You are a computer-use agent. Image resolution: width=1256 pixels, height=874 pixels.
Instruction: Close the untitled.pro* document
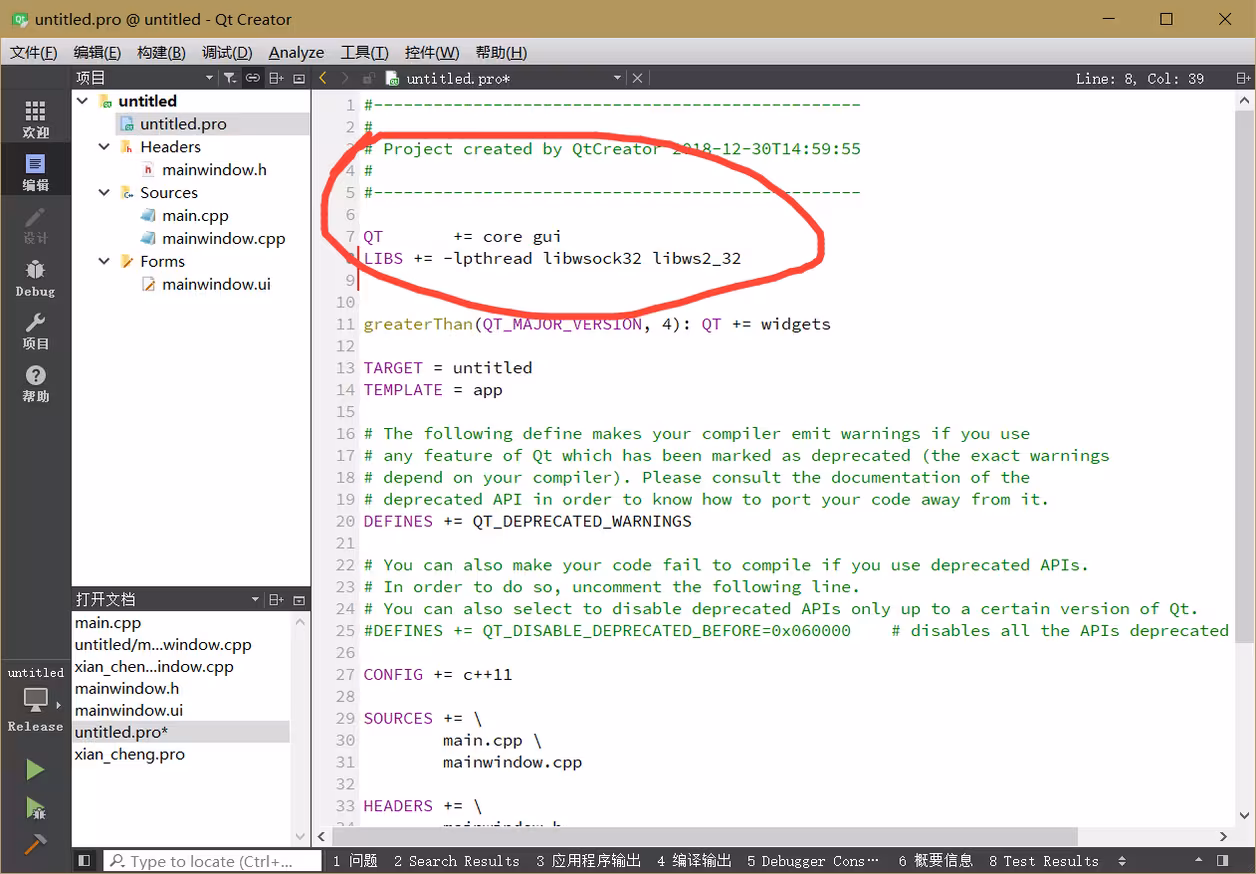pyautogui.click(x=637, y=78)
